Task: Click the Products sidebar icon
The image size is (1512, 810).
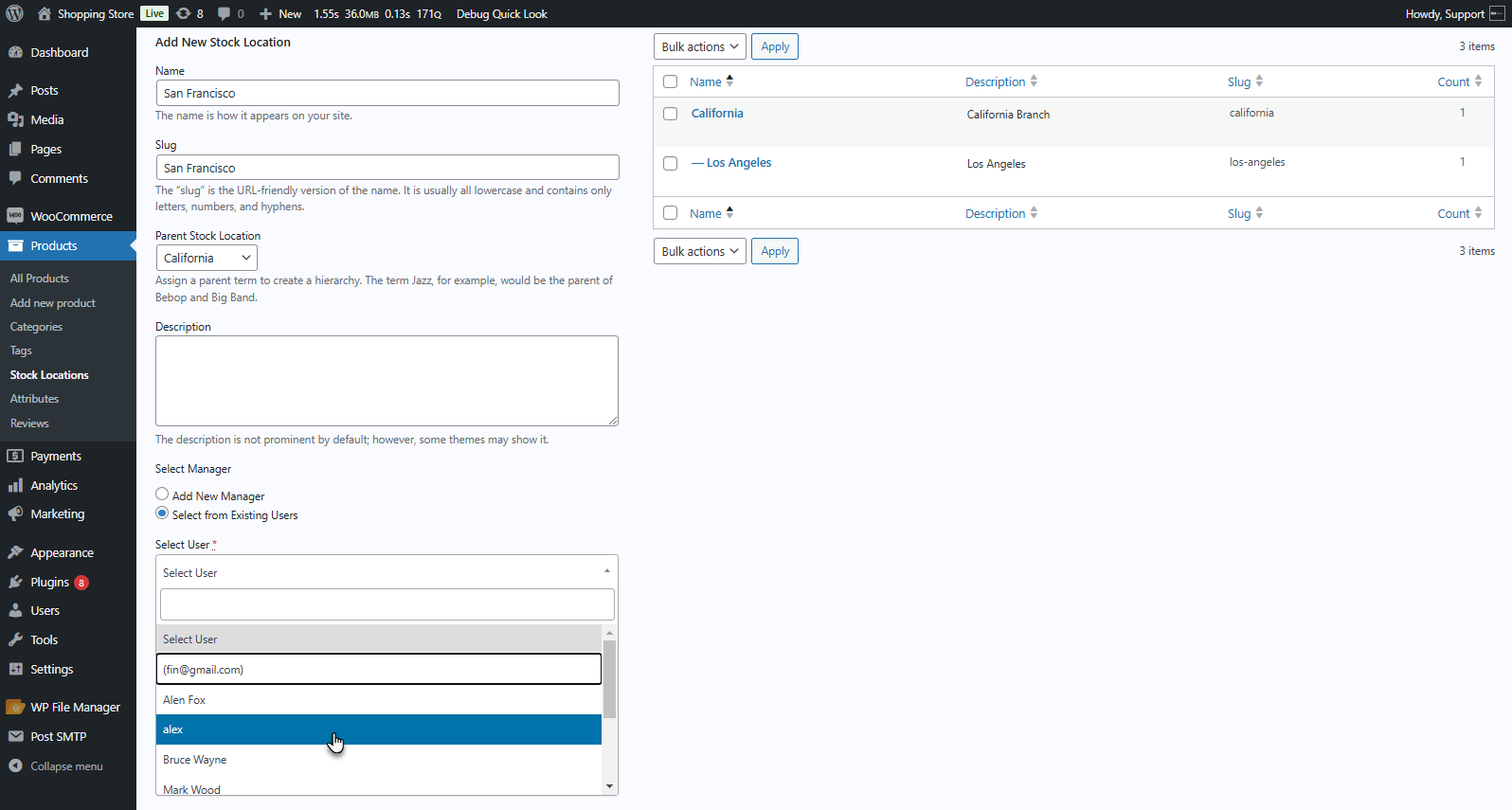Action: [15, 245]
